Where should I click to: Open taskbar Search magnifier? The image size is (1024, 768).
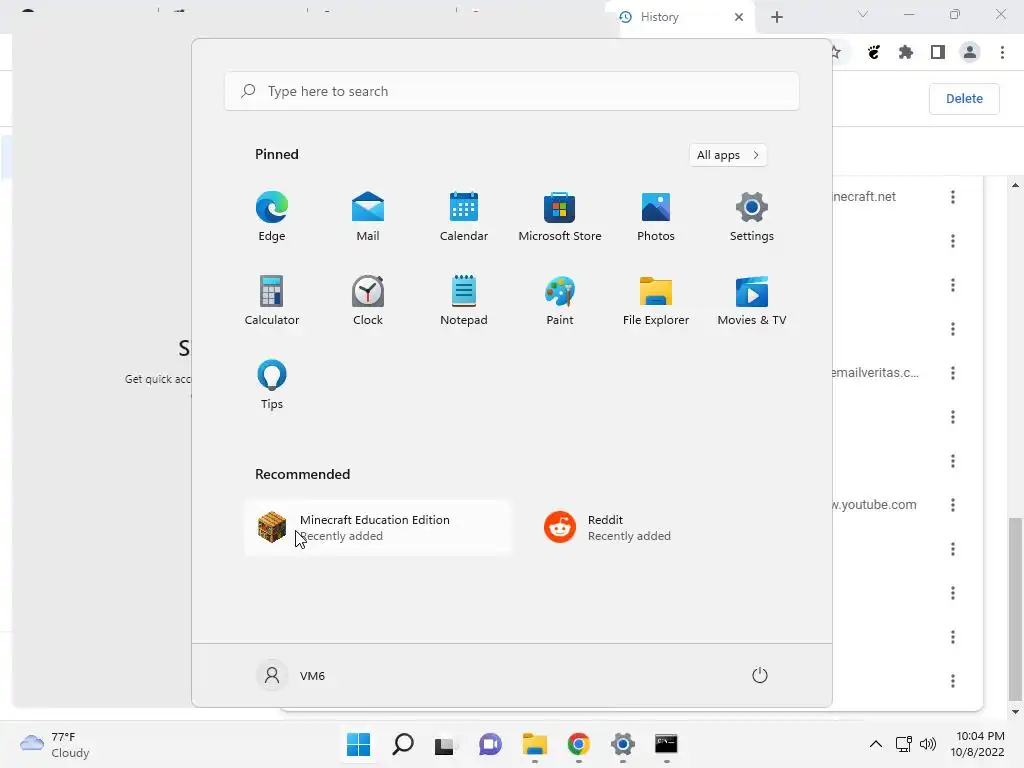tap(403, 744)
